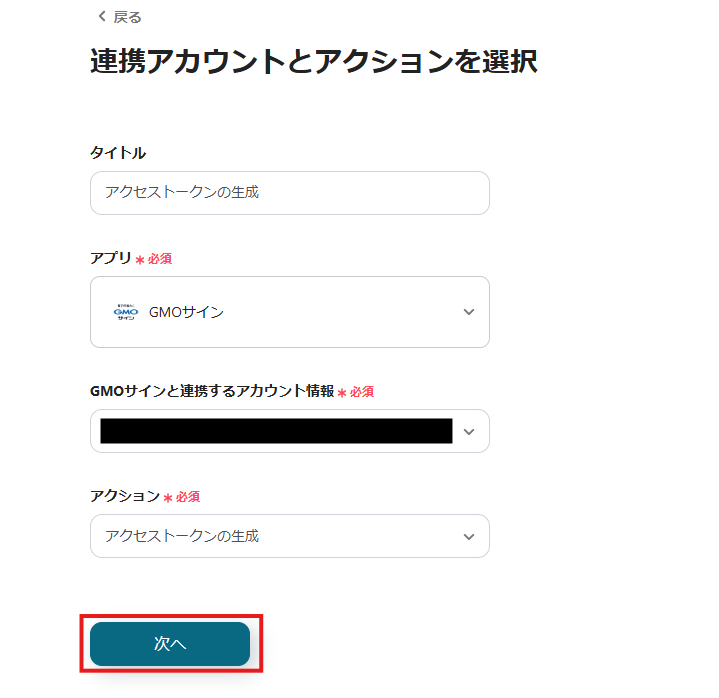Focus the タイトル input field
Screen dimensions: 719x698
(289, 193)
